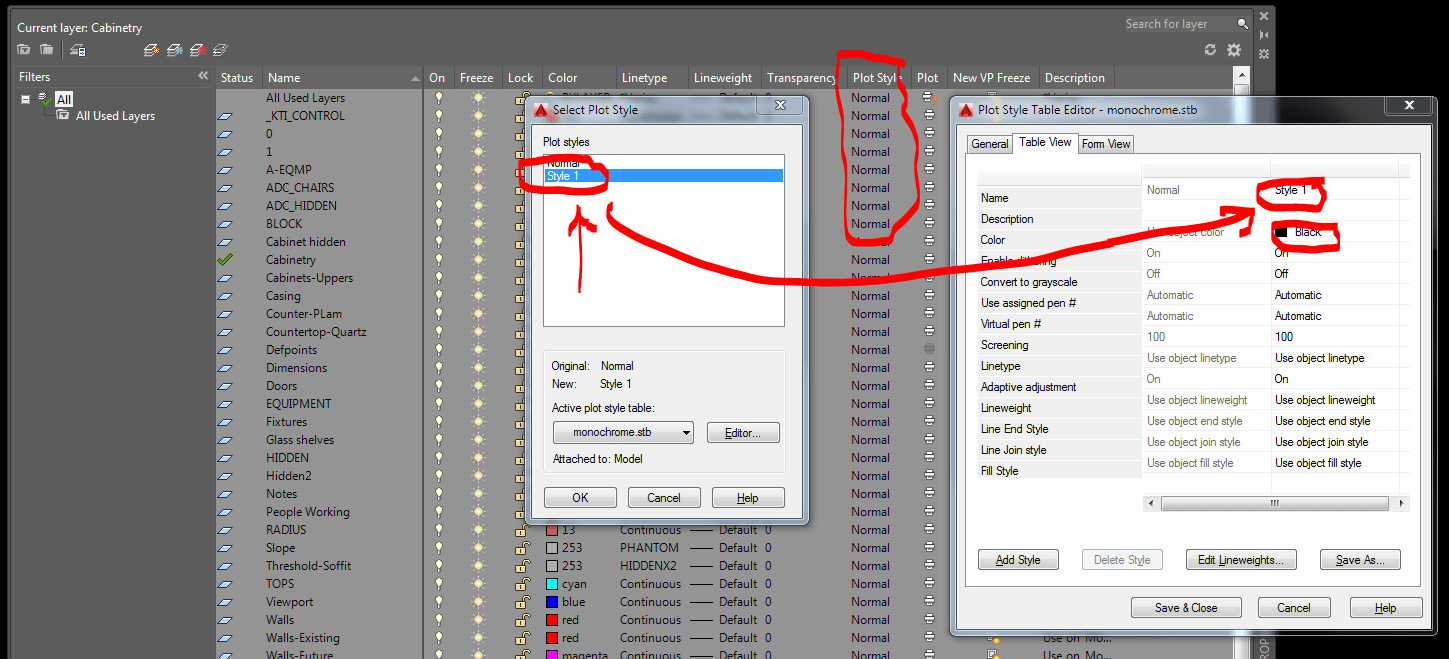Viewport: 1449px width, 659px height.
Task: Toggle plot printer icon on TOPS row
Action: coord(929,584)
